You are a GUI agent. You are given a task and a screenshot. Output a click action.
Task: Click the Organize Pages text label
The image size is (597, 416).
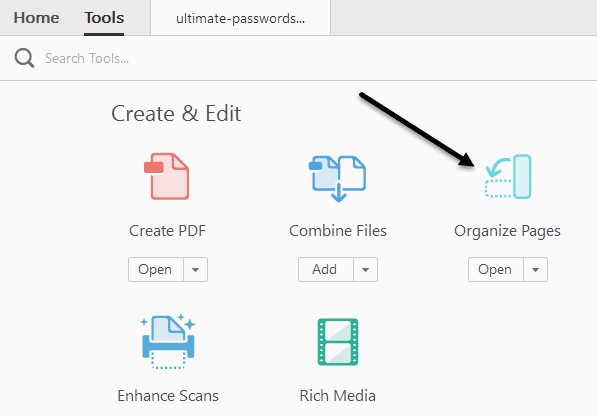point(507,231)
